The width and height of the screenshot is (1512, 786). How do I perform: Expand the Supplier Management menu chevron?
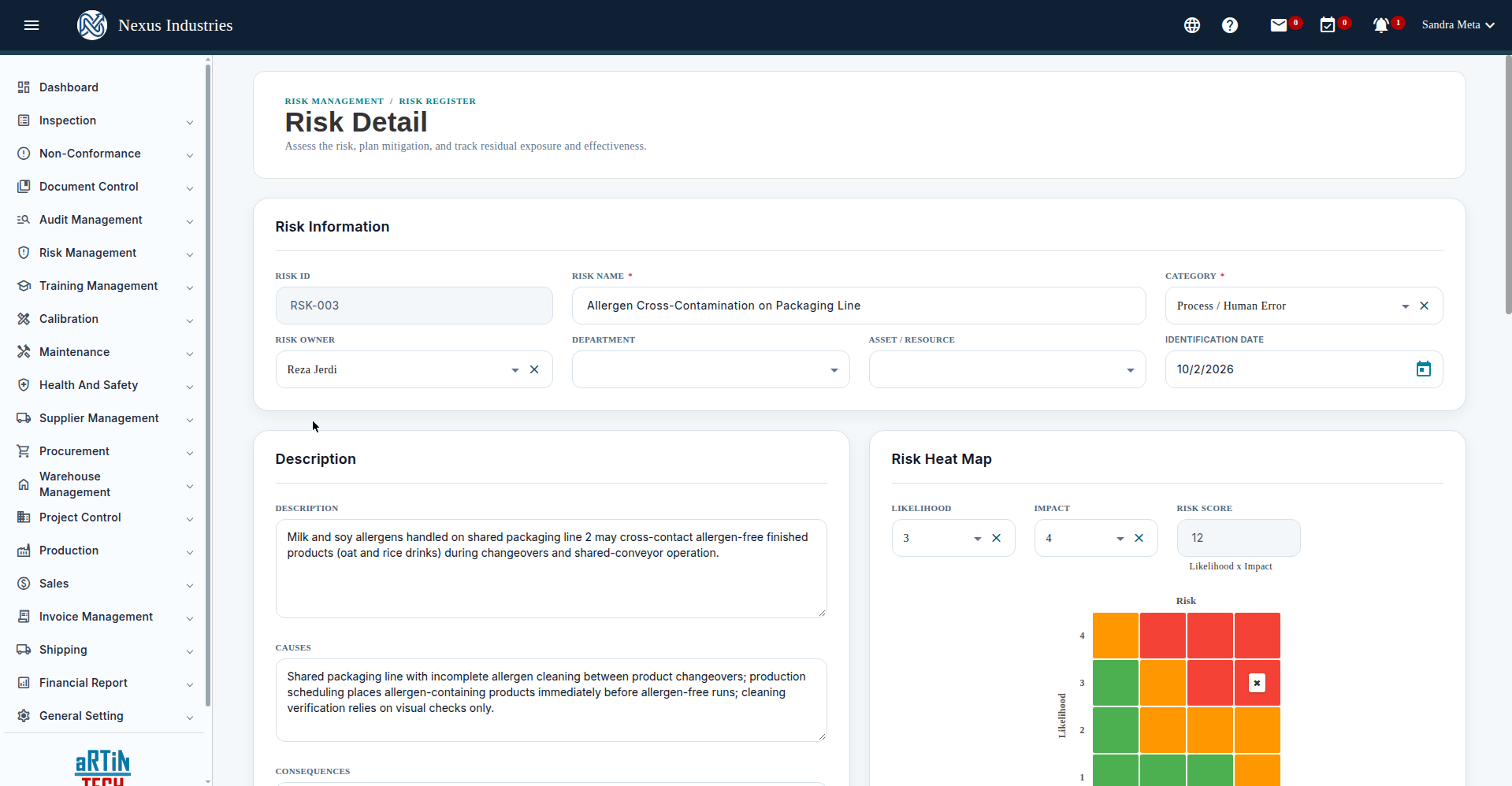click(x=190, y=420)
